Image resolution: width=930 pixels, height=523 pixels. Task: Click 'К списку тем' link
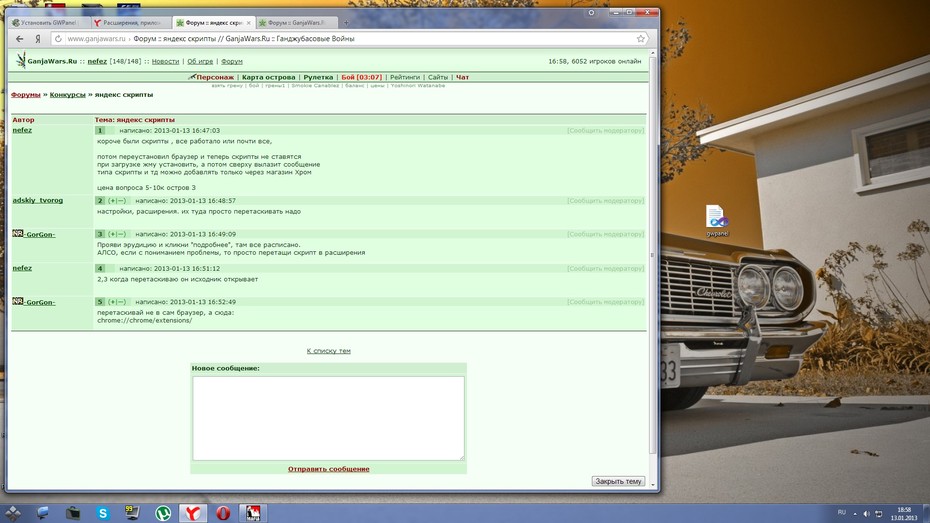[x=329, y=350]
